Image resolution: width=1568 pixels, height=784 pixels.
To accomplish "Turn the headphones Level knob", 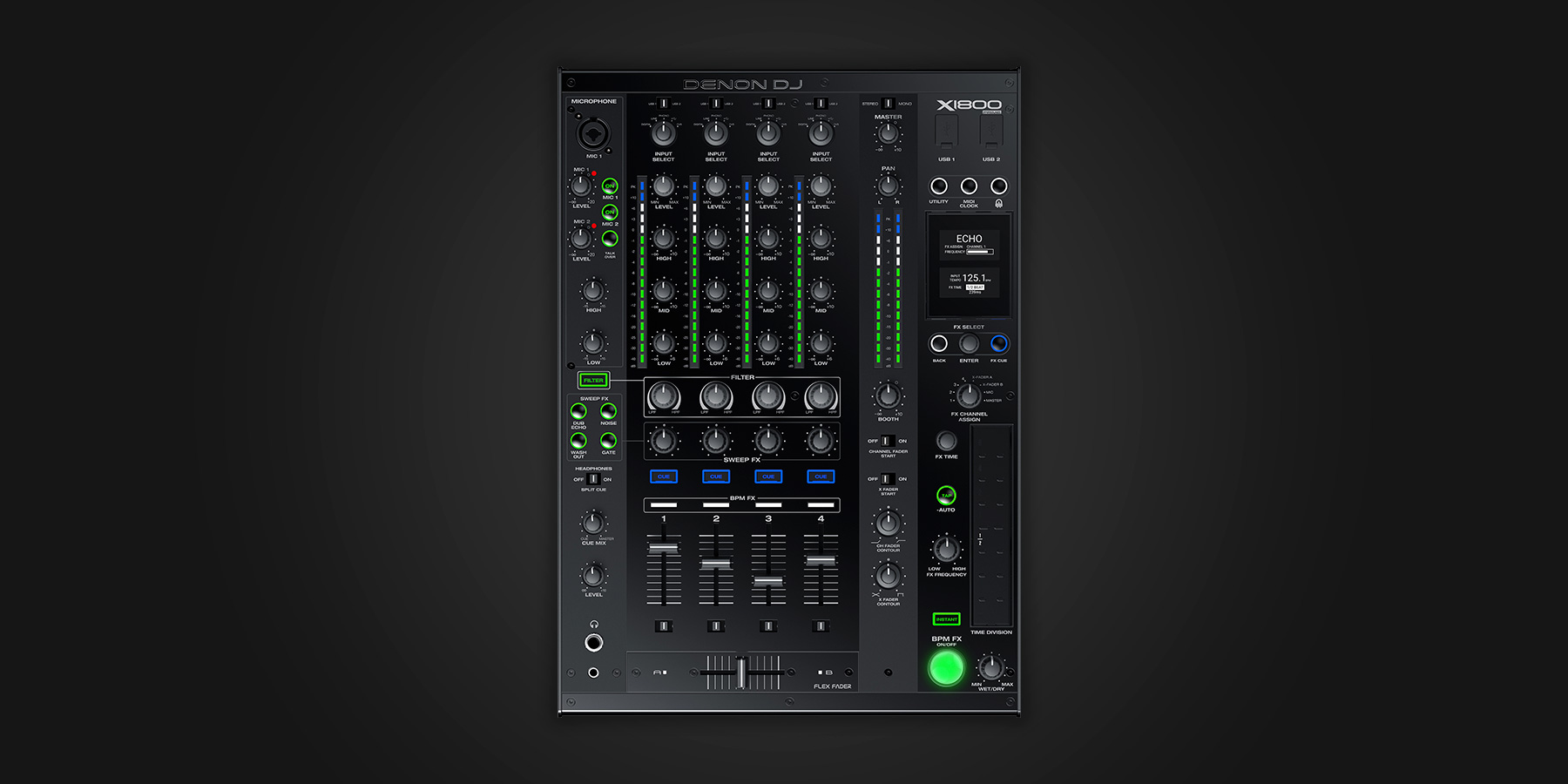I will (593, 575).
